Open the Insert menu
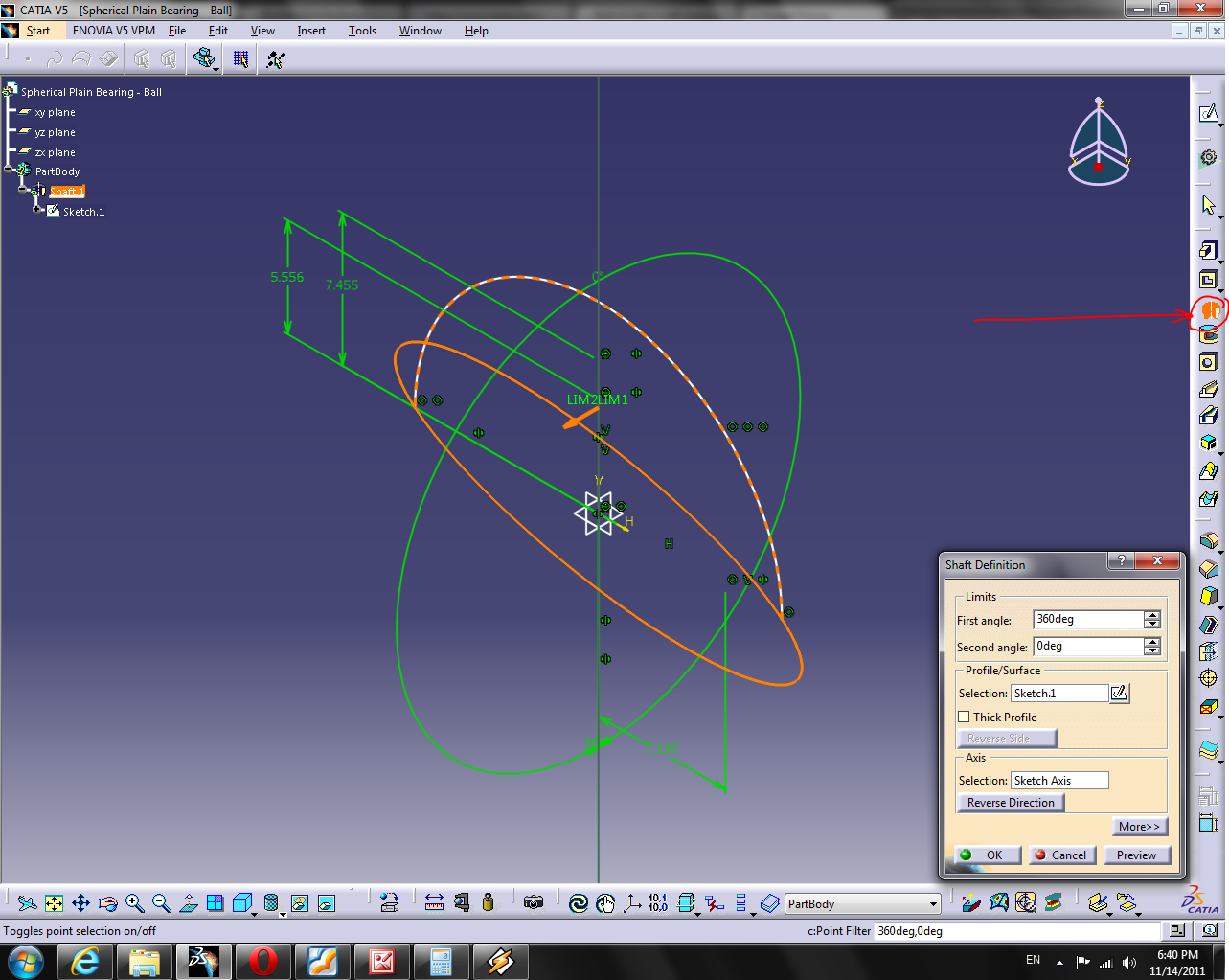 (311, 31)
